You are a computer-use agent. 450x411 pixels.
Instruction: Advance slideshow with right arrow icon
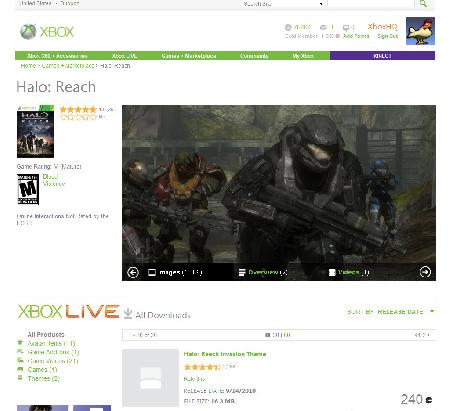tap(425, 272)
